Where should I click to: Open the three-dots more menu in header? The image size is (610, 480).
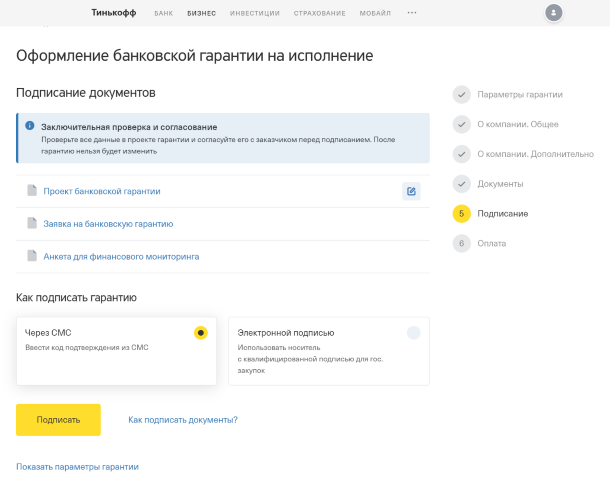click(411, 13)
